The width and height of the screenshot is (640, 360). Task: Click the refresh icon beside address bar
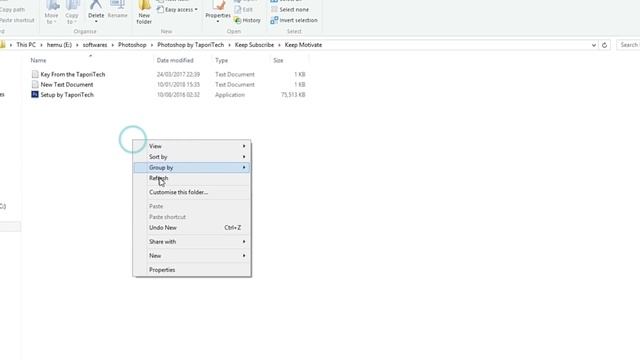coord(604,45)
